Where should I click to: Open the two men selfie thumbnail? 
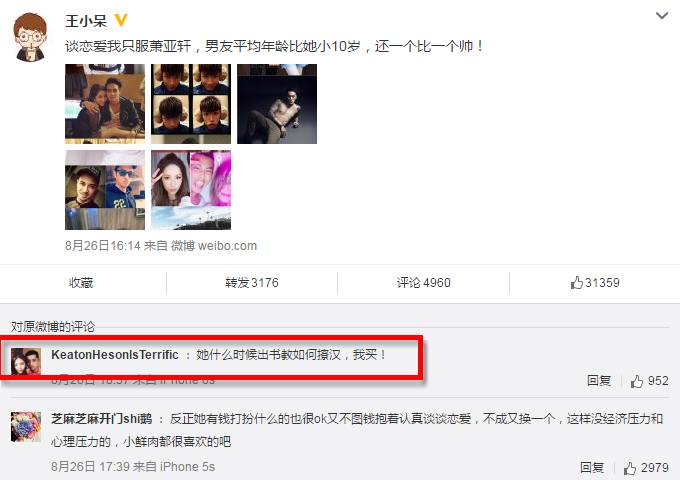pyautogui.click(x=105, y=190)
